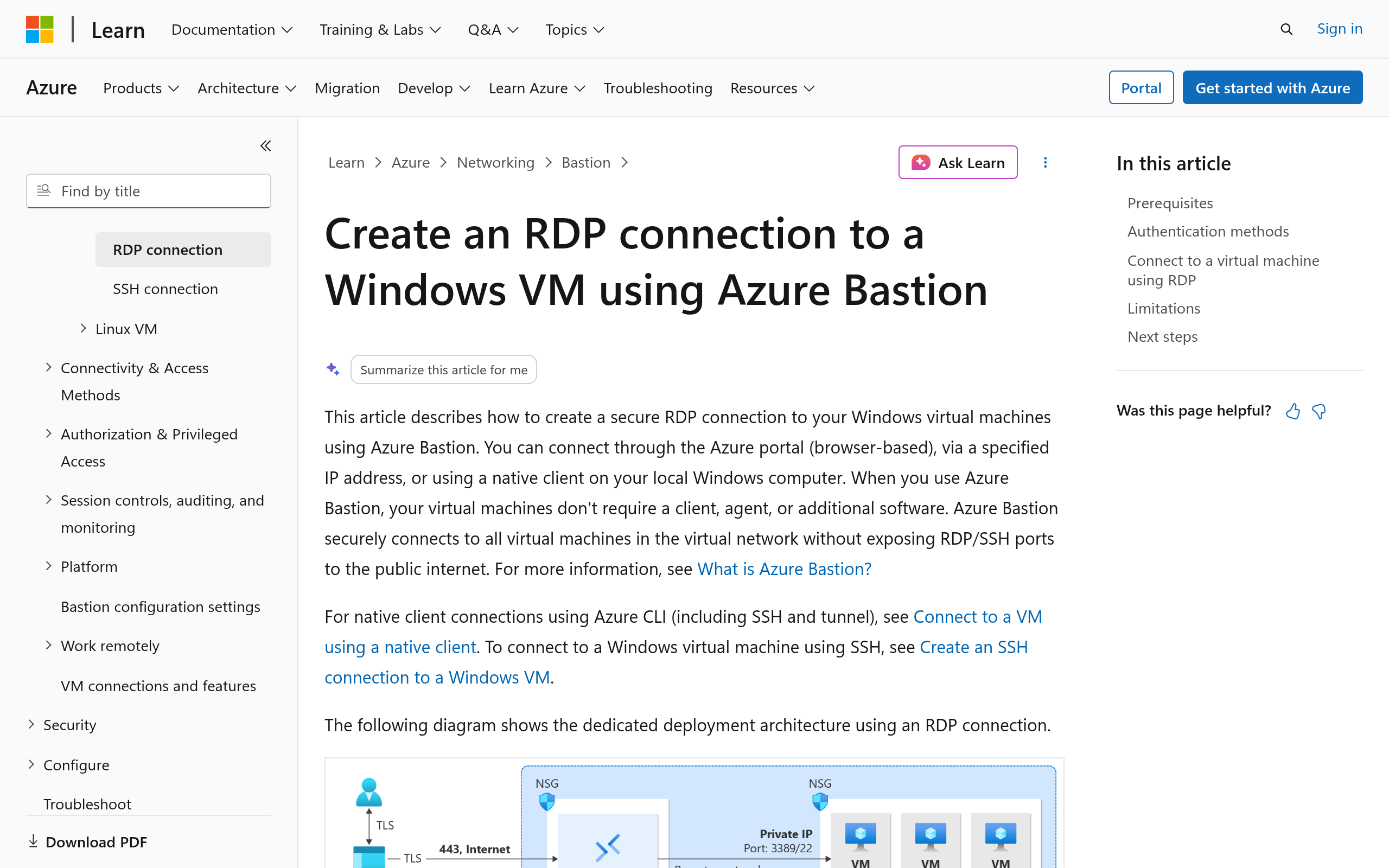Viewport: 1389px width, 868px height.
Task: Select SSH connection in the sidebar
Action: click(165, 289)
